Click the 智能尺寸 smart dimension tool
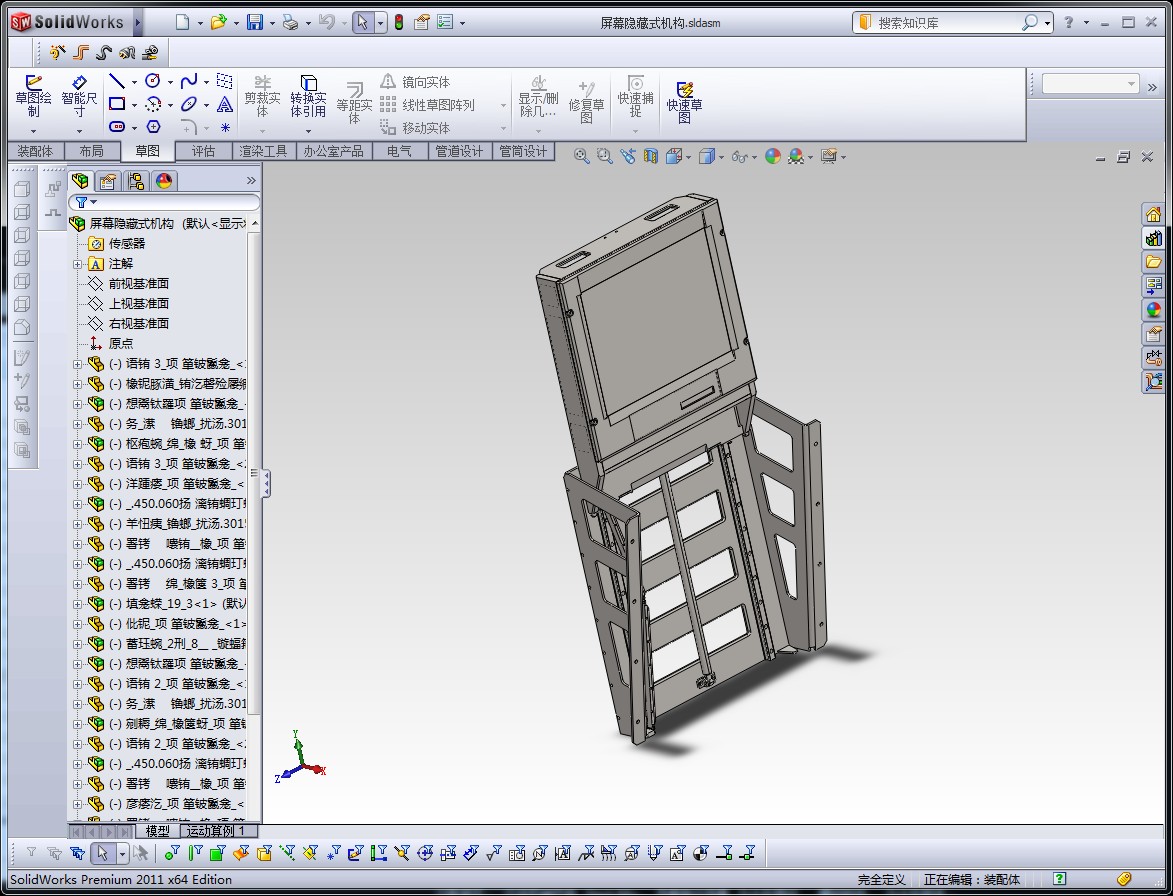 point(79,96)
